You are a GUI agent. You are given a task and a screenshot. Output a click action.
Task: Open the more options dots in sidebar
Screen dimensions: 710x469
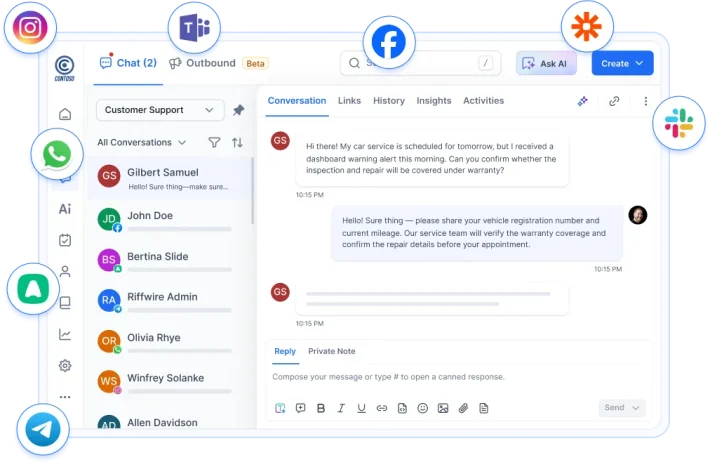tap(65, 397)
